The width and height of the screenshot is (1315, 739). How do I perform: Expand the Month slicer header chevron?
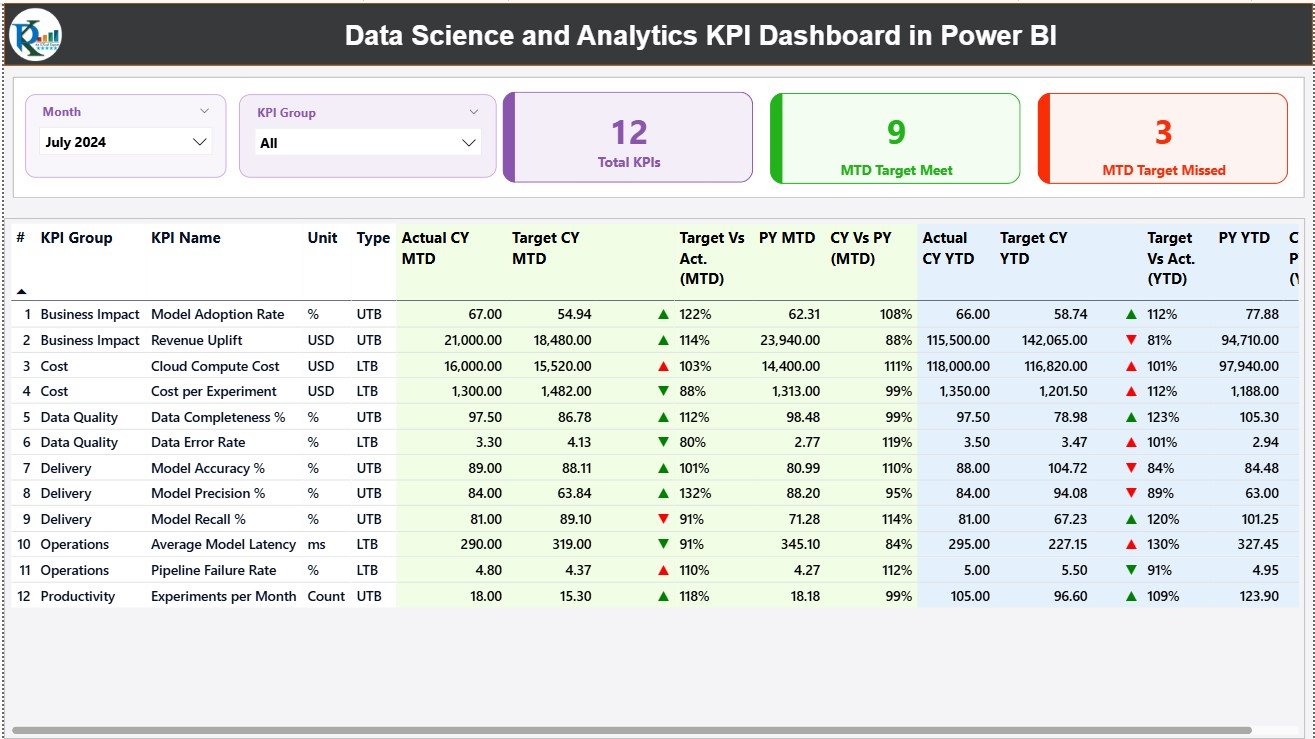click(x=207, y=110)
